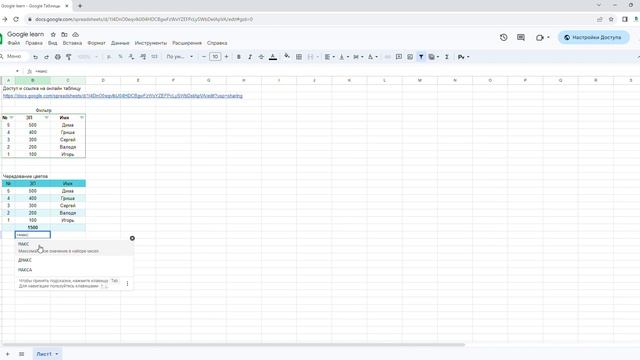Screen dimensions: 640x360
Task: Click the search menus box
Action: pyautogui.click(x=14, y=57)
